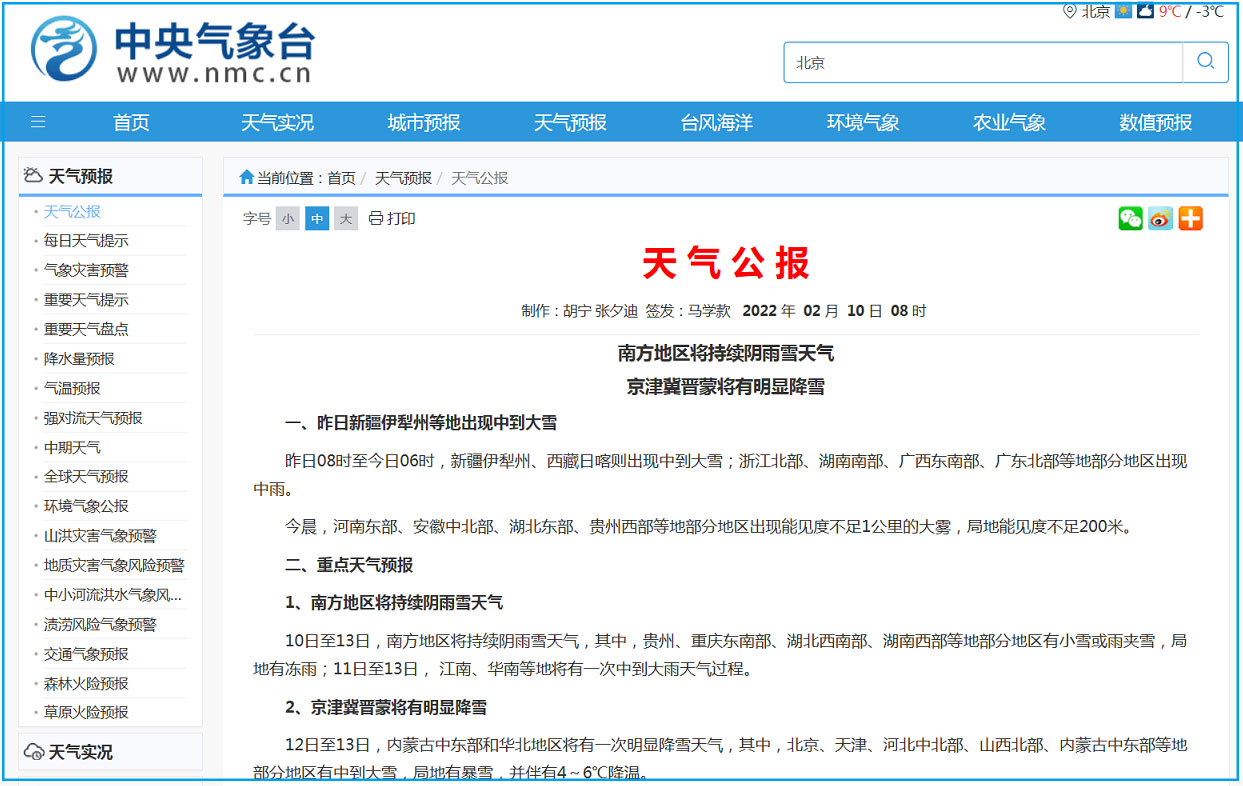
Task: Open 降水量预报 sidebar link
Action: pos(79,359)
